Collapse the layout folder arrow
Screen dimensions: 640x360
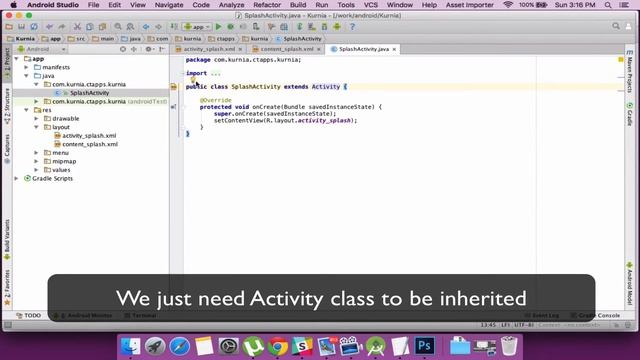click(x=36, y=127)
